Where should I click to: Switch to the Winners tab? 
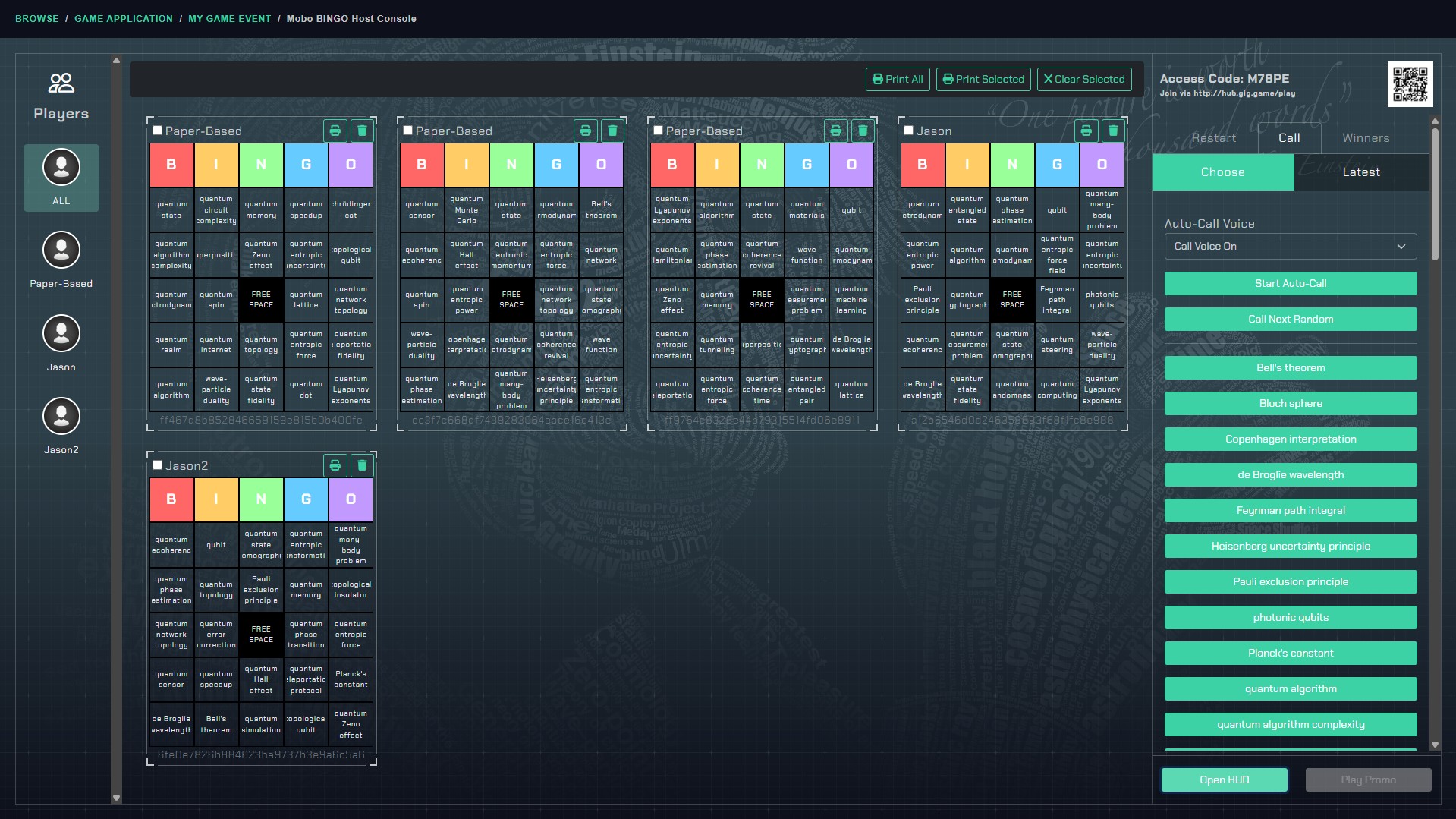coord(1365,138)
